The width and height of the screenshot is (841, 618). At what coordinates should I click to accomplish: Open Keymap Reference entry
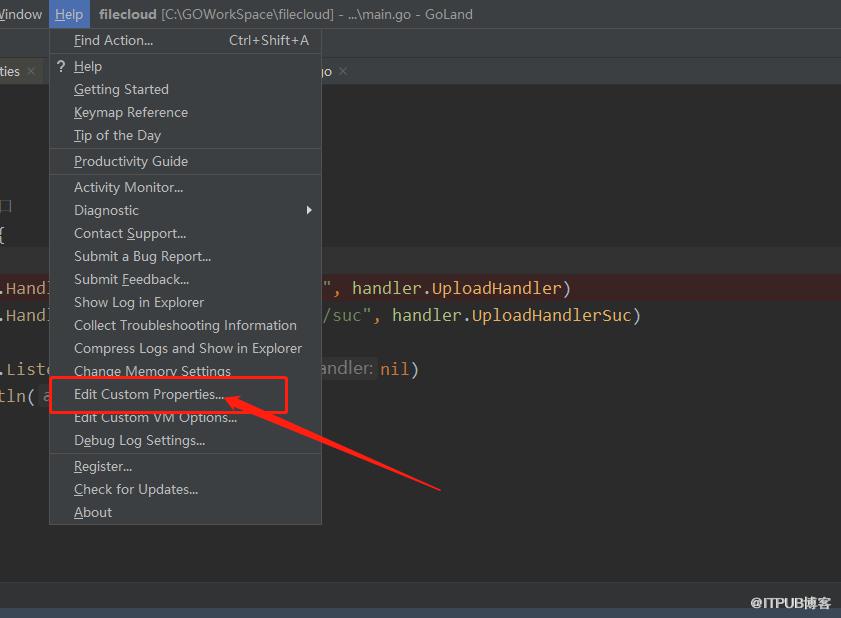pos(186,113)
